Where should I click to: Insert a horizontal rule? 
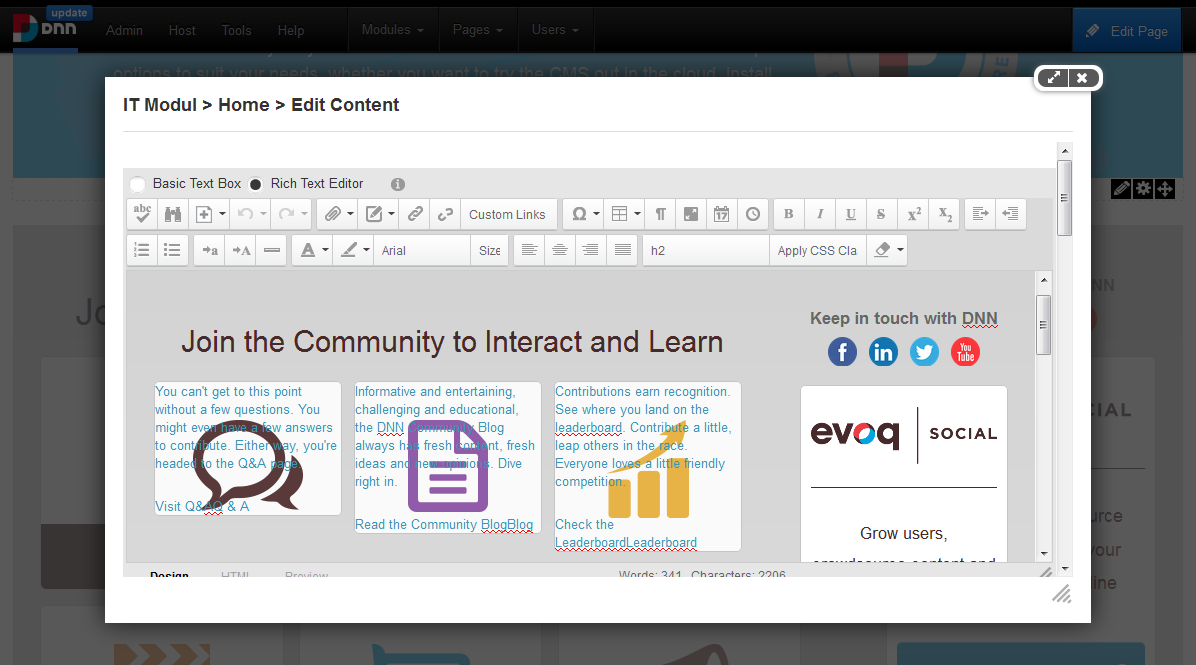coord(272,250)
